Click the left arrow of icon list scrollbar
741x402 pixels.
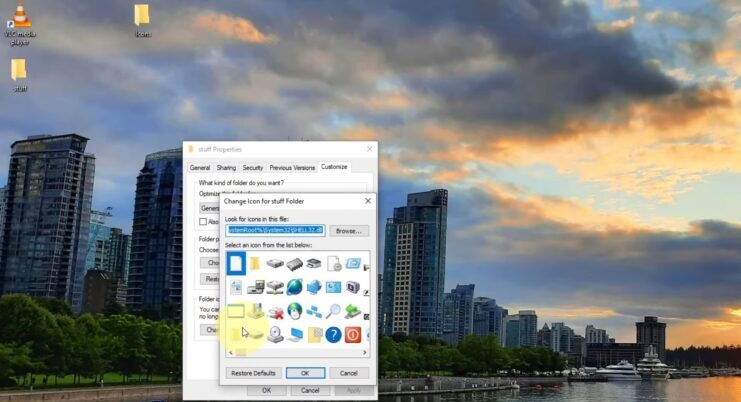[x=231, y=352]
